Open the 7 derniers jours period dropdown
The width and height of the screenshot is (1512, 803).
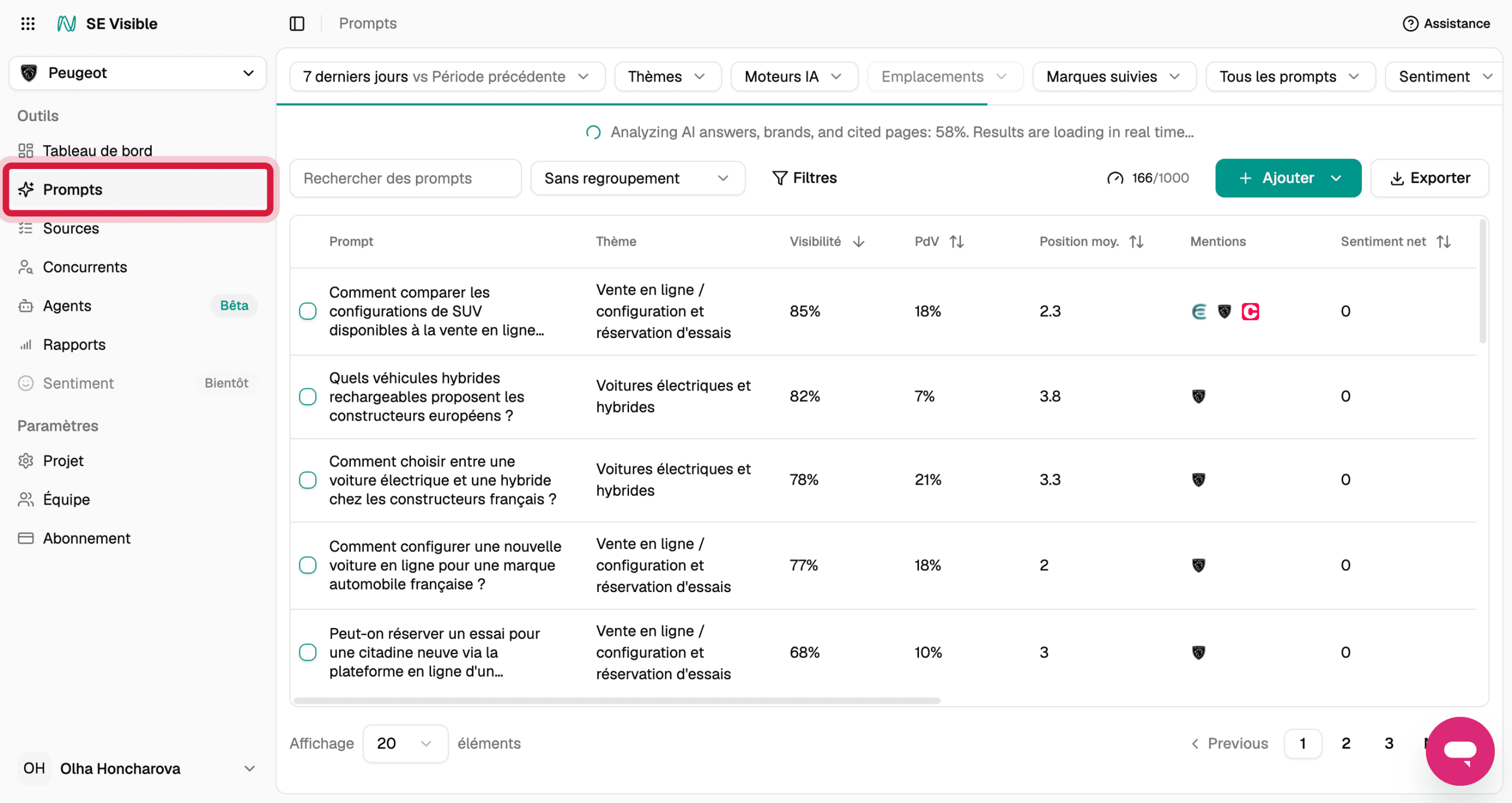[447, 77]
